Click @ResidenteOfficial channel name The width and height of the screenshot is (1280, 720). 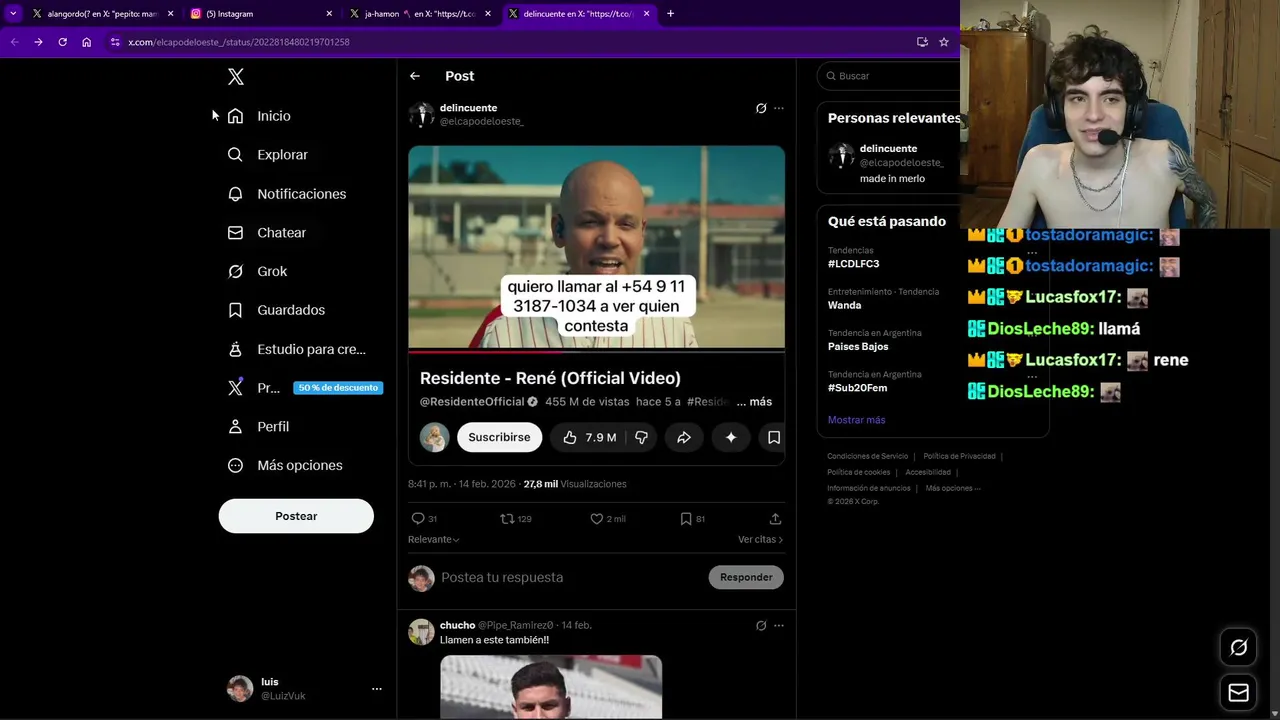[472, 402]
